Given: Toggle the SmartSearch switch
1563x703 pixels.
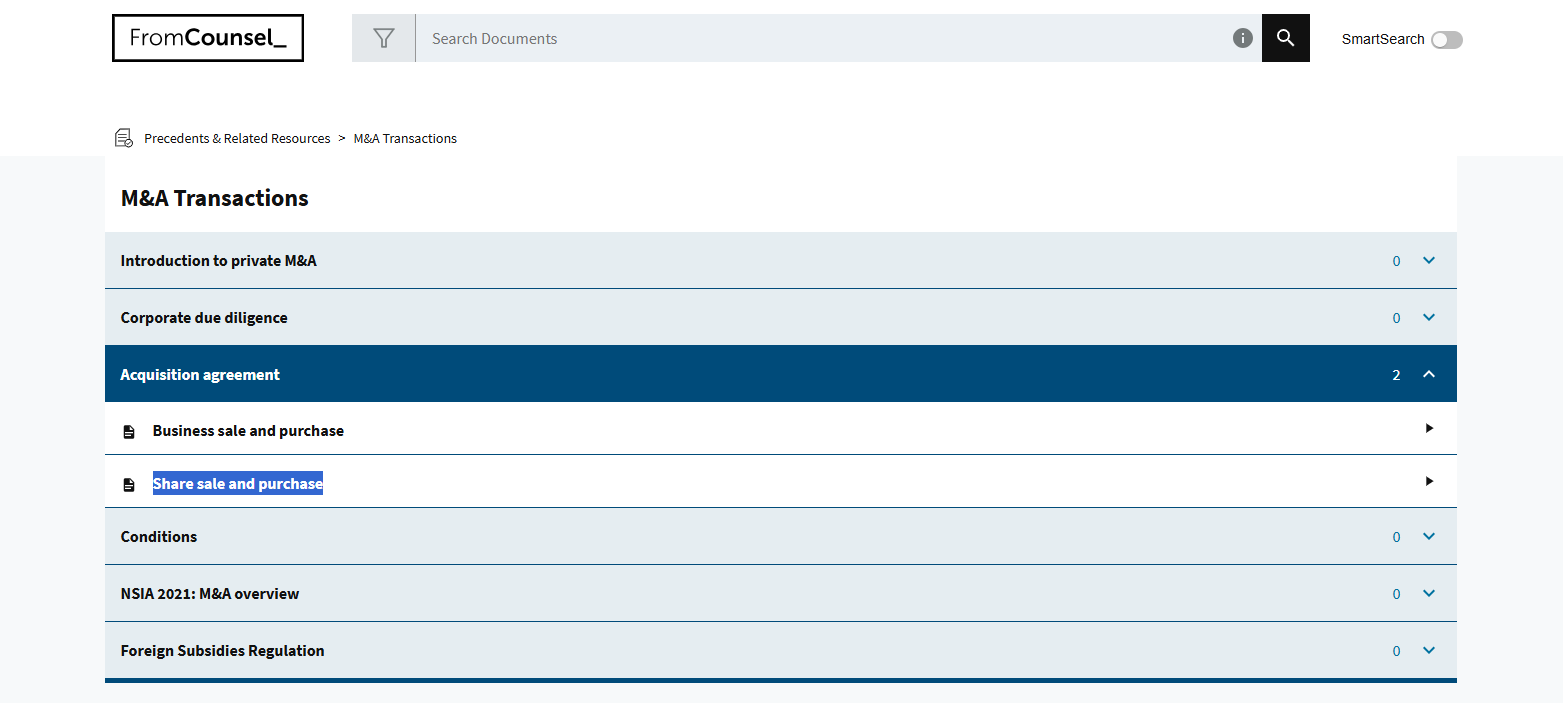Looking at the screenshot, I should pyautogui.click(x=1446, y=40).
